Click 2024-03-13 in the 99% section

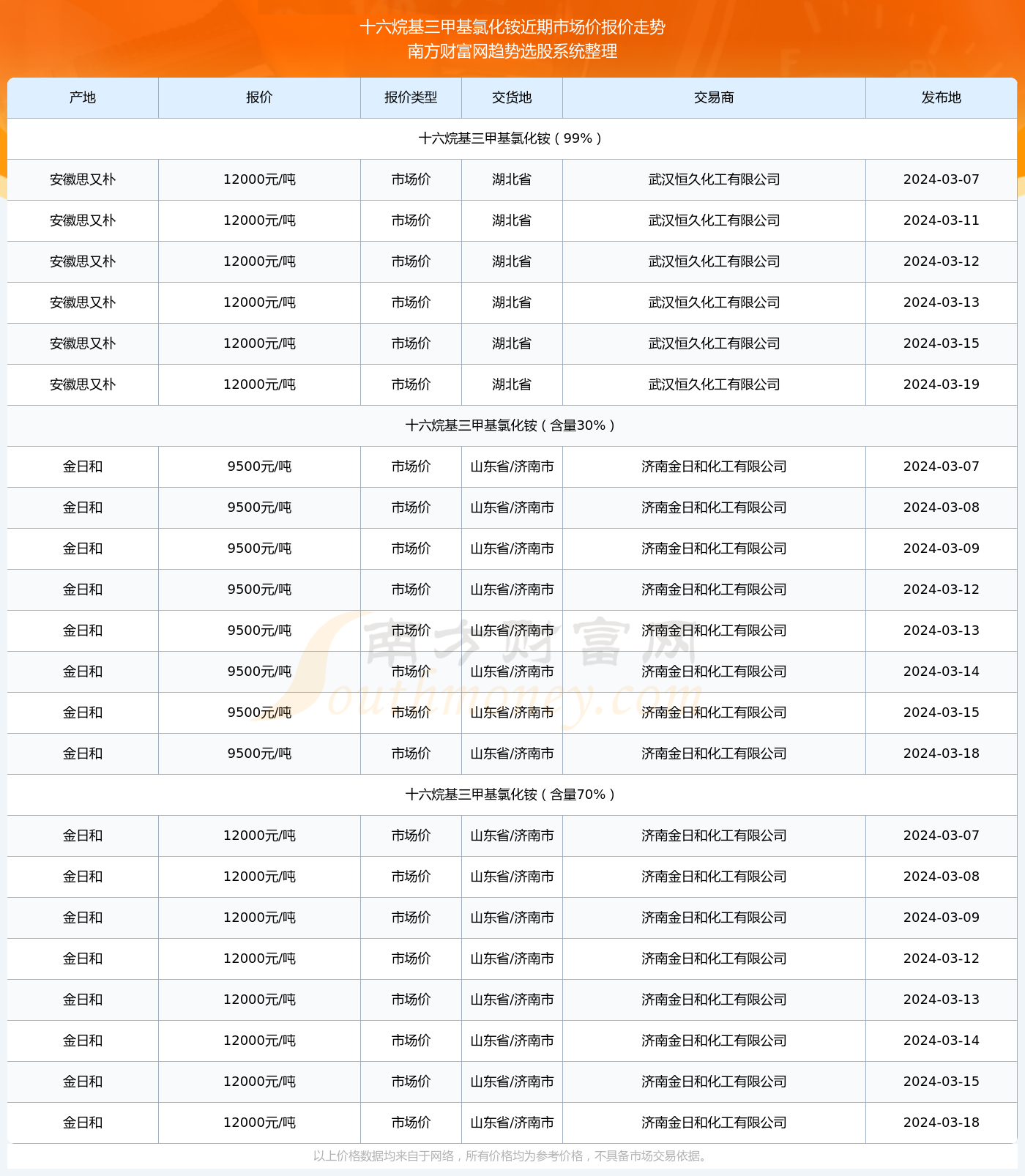click(x=942, y=302)
